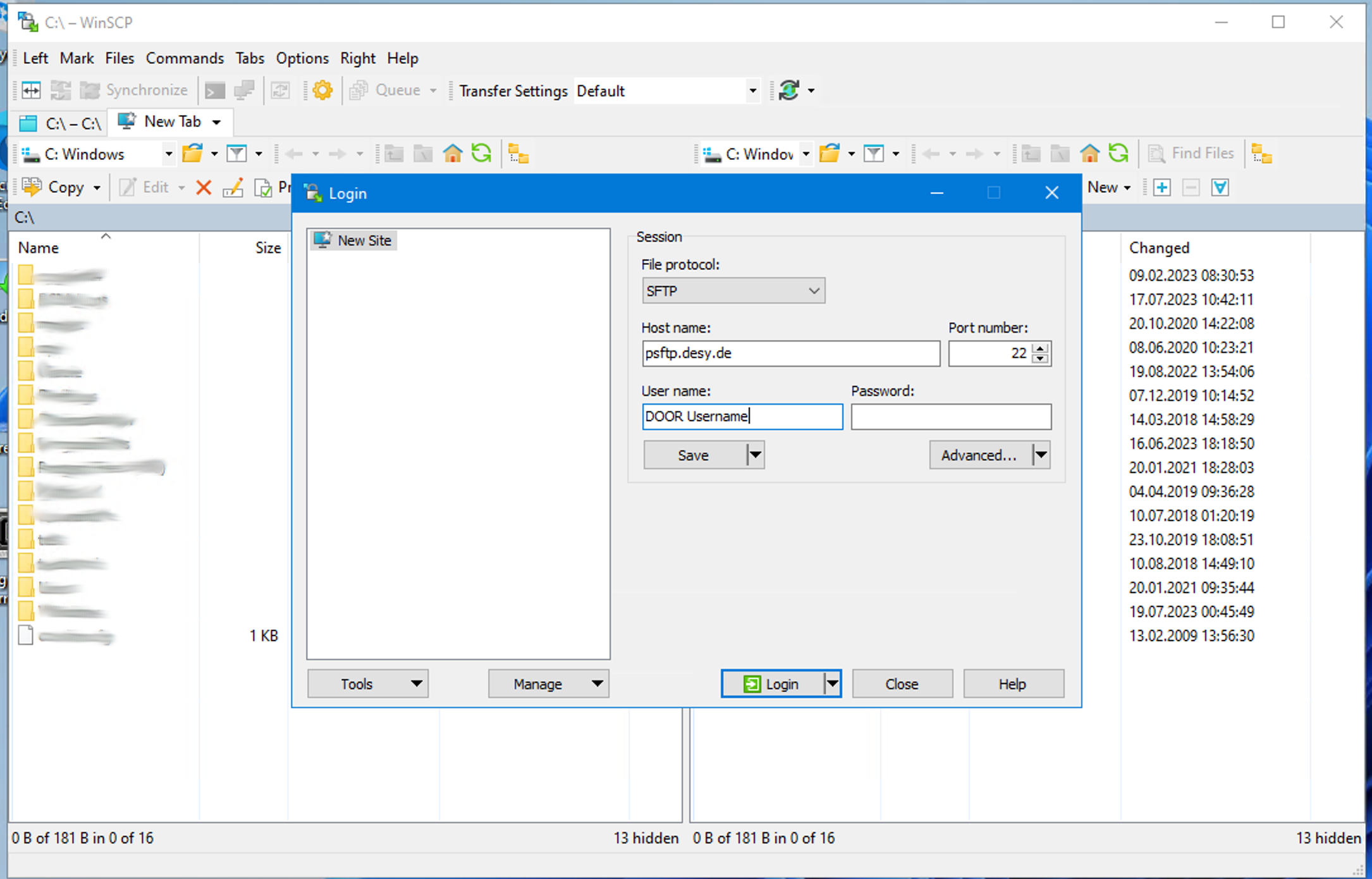Click the left panel refresh icon
This screenshot has height=879, width=1372.
pos(481,154)
